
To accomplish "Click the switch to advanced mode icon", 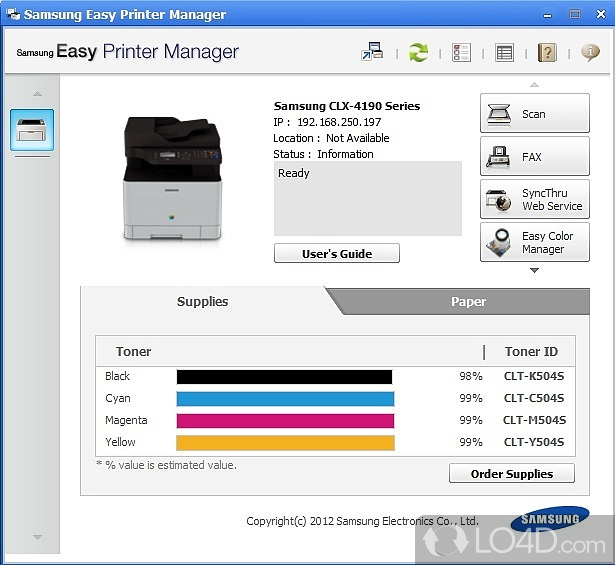I will click(372, 53).
